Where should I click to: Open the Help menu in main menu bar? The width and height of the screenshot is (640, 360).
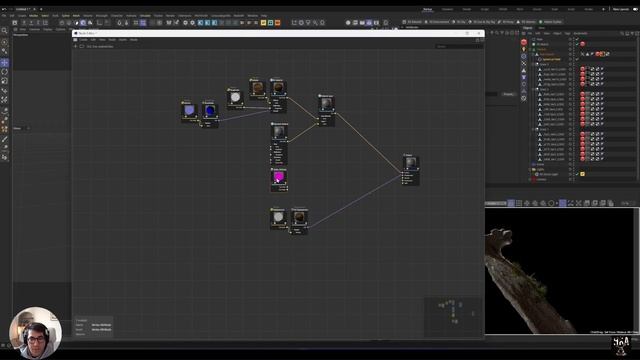(264, 16)
